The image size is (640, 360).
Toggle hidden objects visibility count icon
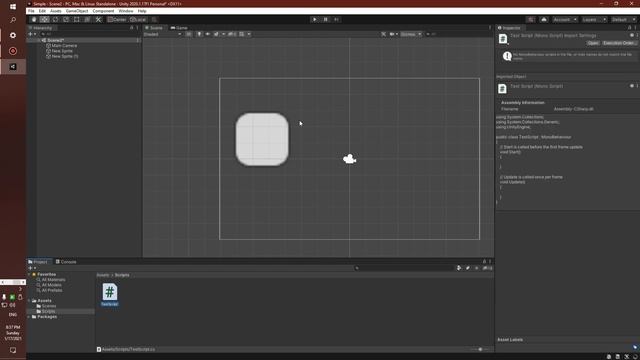coord(232,34)
